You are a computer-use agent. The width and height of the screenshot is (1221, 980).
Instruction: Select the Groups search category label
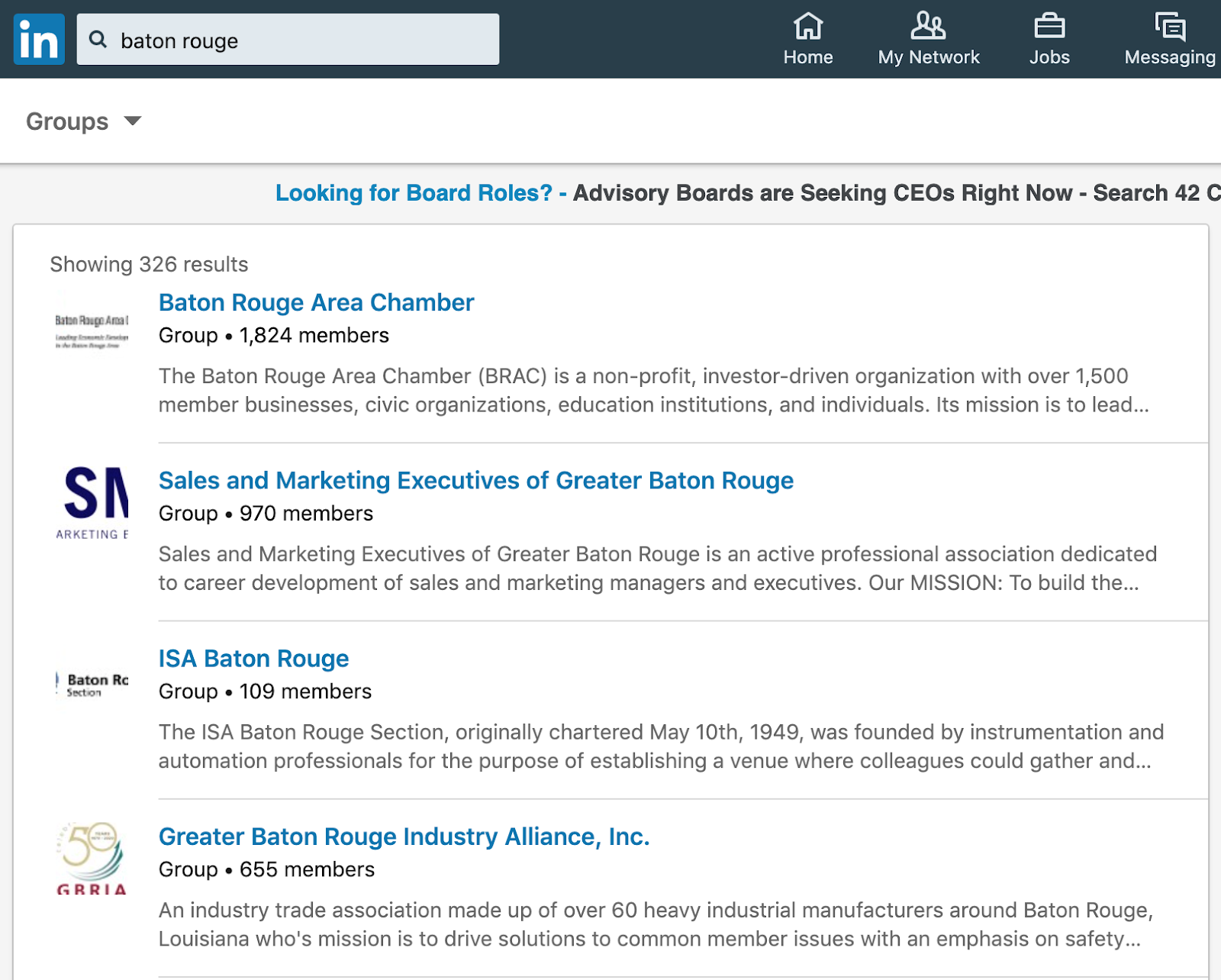[x=67, y=121]
